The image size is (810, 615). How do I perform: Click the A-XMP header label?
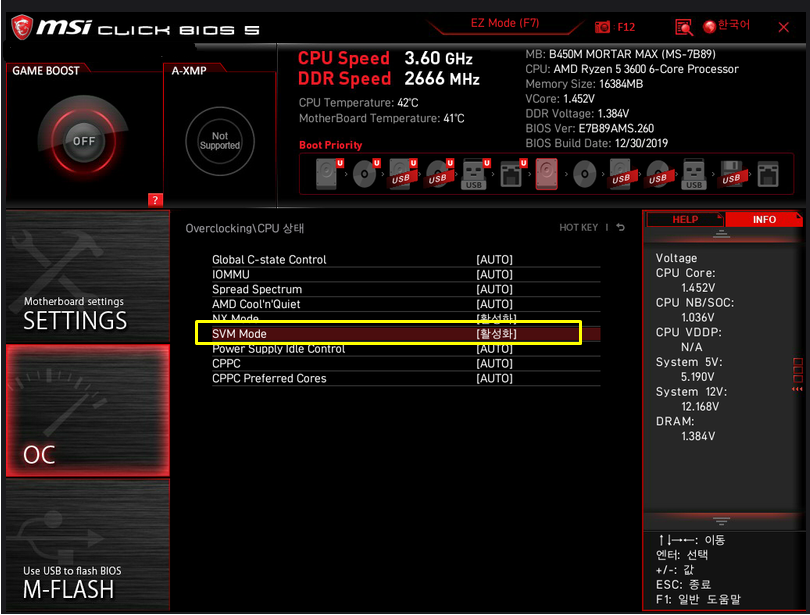[x=189, y=71]
